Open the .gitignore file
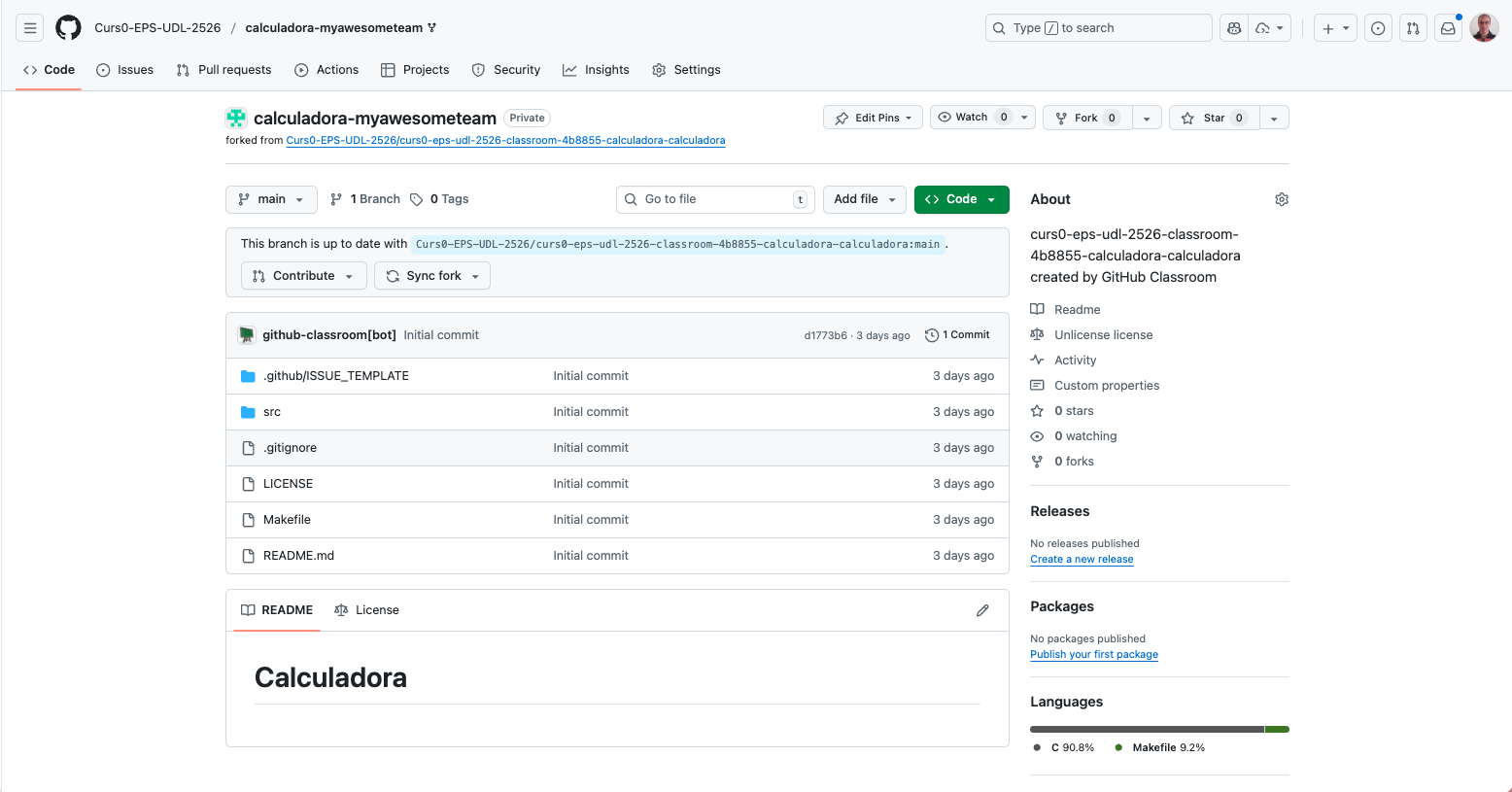This screenshot has width=1512, height=792. (x=290, y=448)
